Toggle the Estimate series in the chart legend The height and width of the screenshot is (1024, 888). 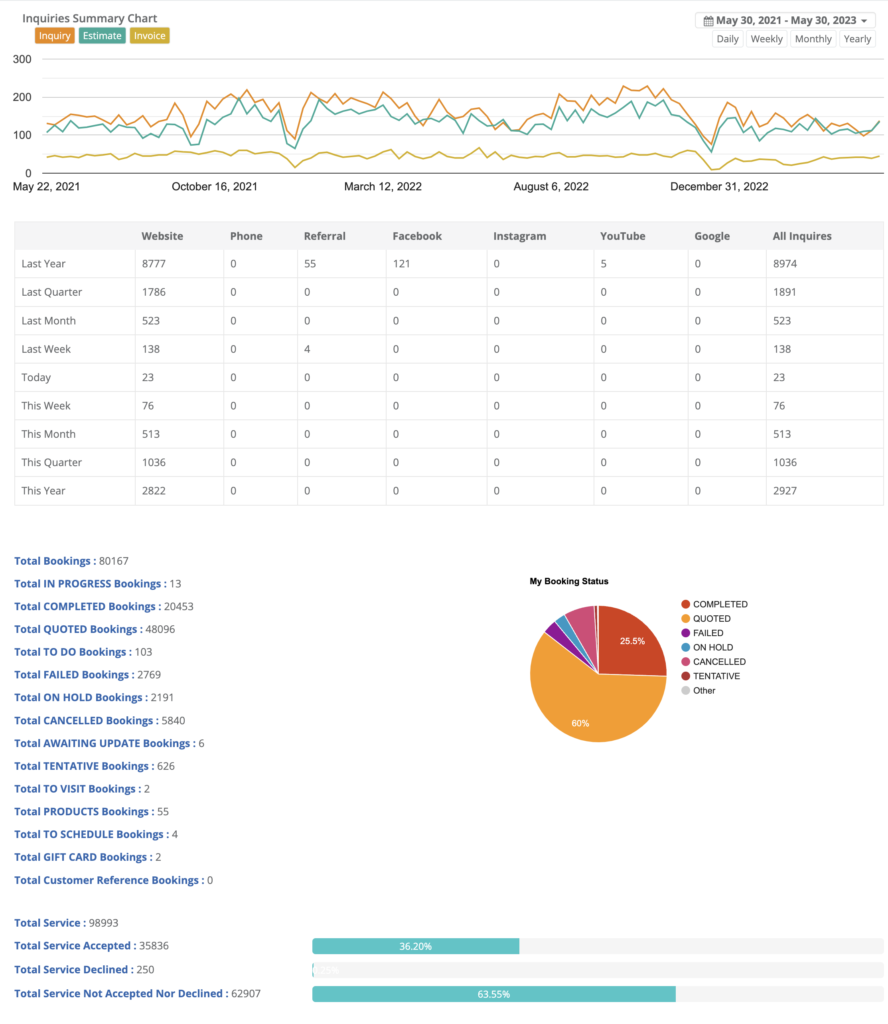pyautogui.click(x=102, y=36)
